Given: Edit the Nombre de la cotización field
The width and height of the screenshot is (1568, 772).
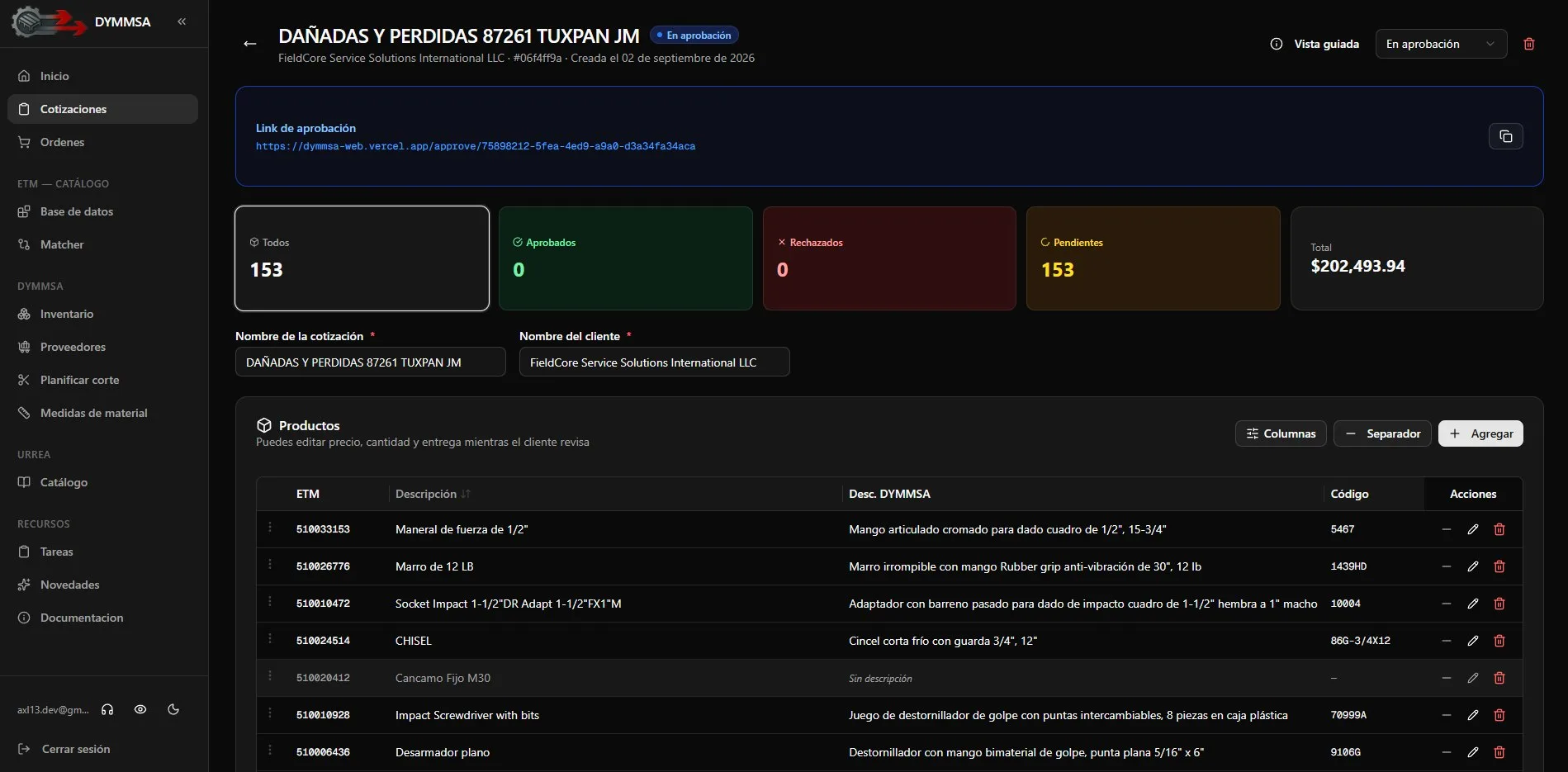Looking at the screenshot, I should pyautogui.click(x=370, y=362).
